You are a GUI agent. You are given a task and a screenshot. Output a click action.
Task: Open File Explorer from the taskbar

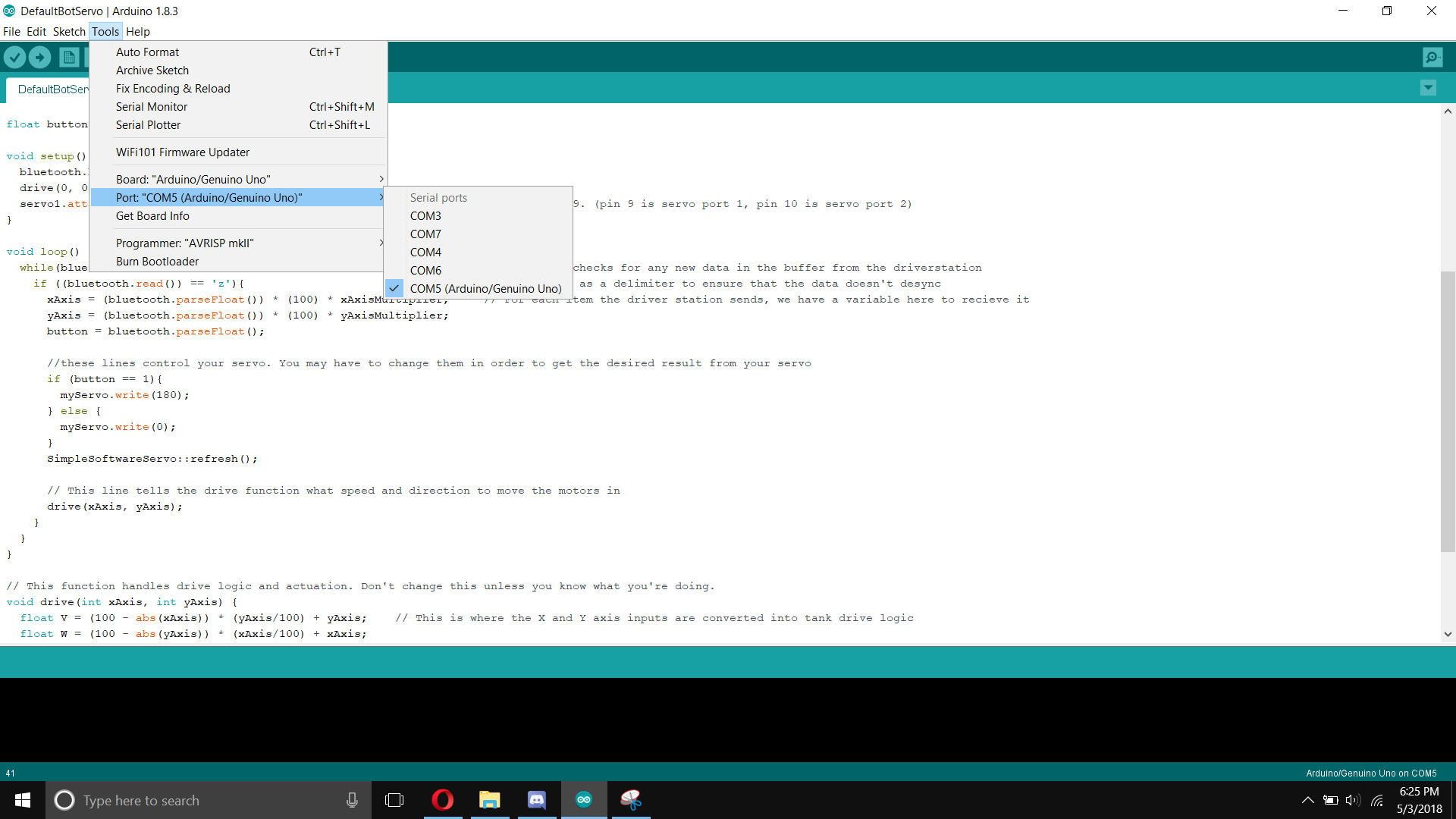(490, 800)
